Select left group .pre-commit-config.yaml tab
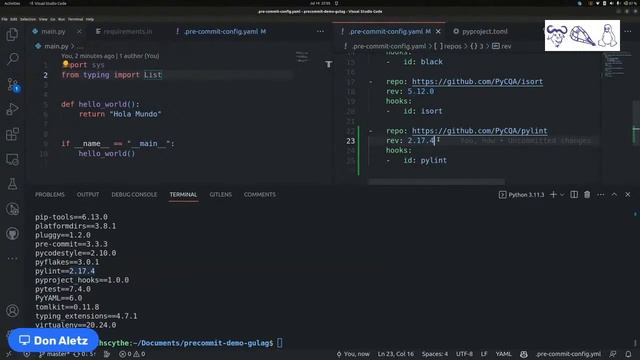Viewport: 640px width, 360px height. (221, 31)
